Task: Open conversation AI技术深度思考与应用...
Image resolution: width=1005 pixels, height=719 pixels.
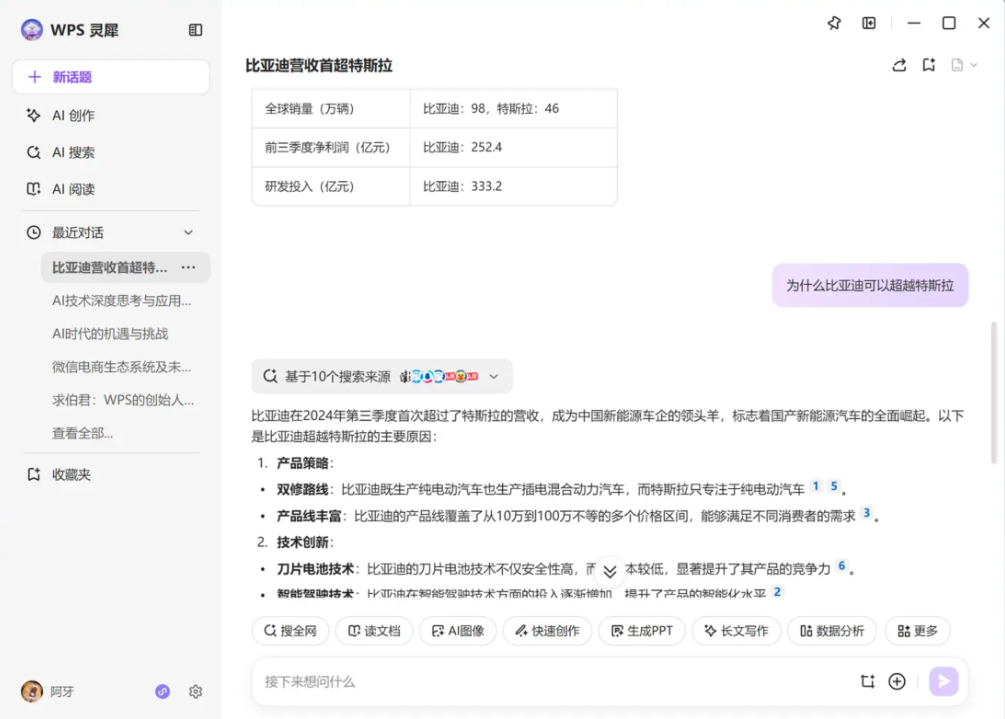Action: 121,301
